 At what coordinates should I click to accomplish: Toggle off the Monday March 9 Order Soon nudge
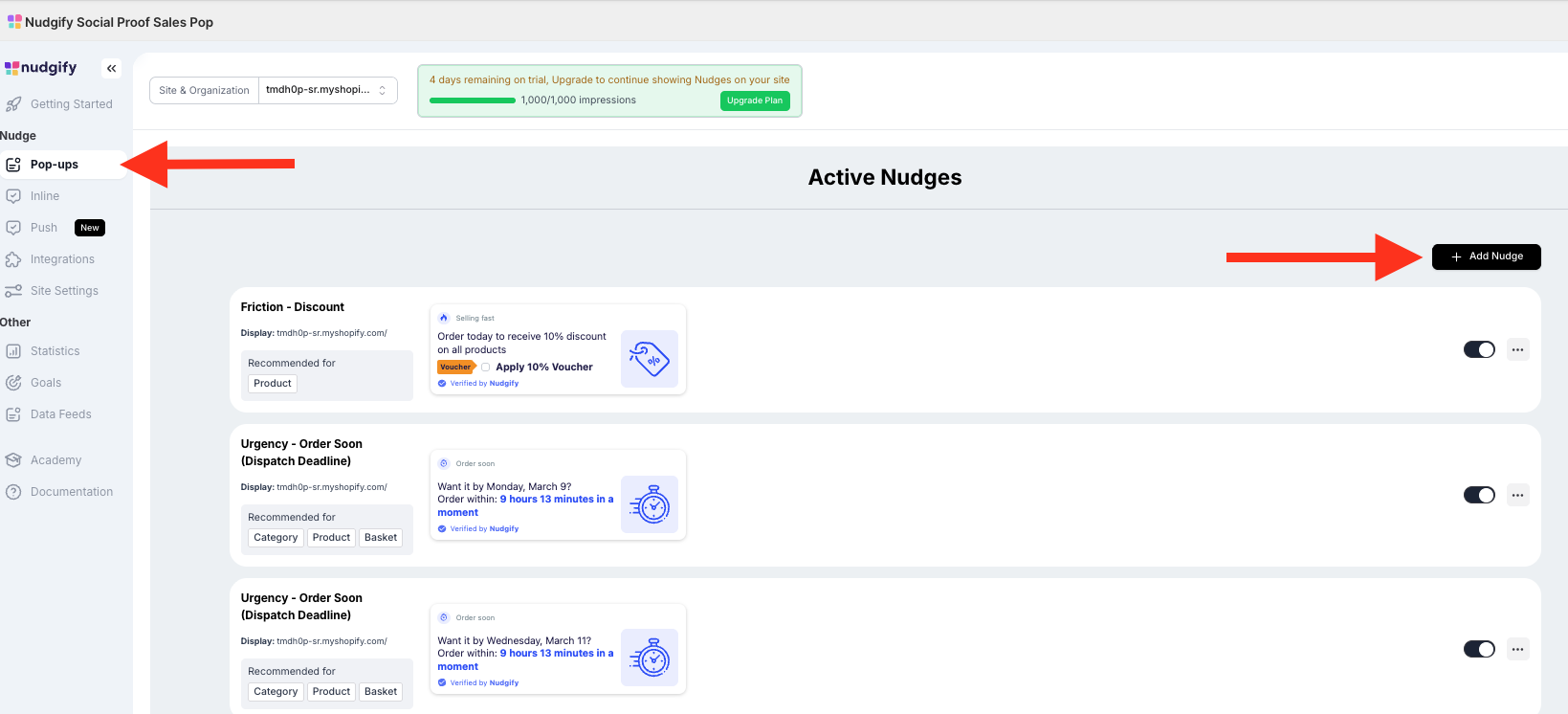[x=1479, y=495]
